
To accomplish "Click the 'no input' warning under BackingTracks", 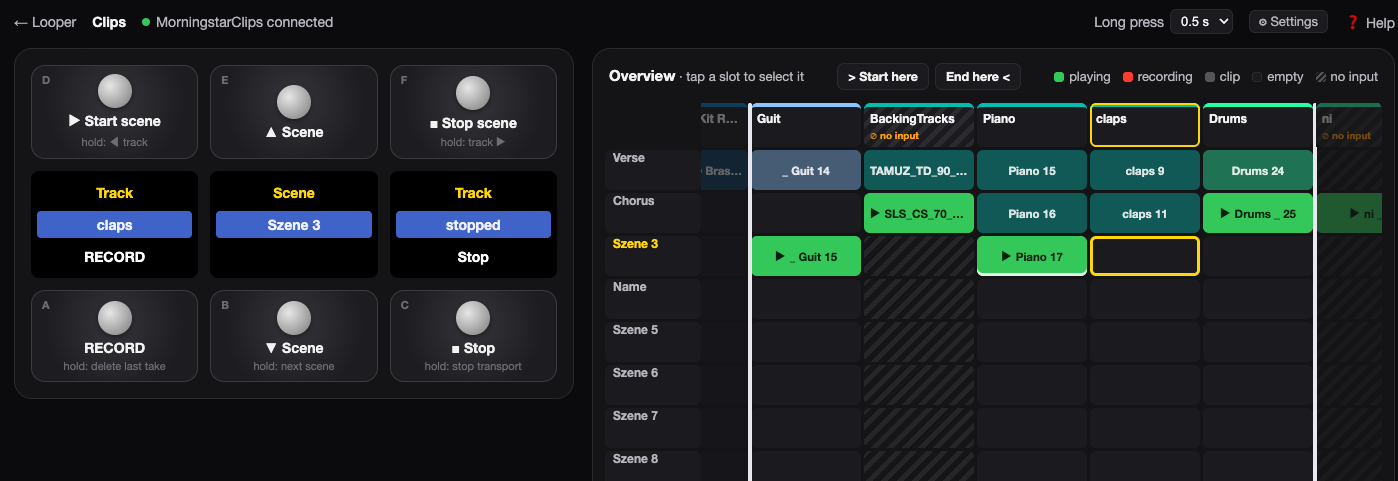I will (x=894, y=136).
